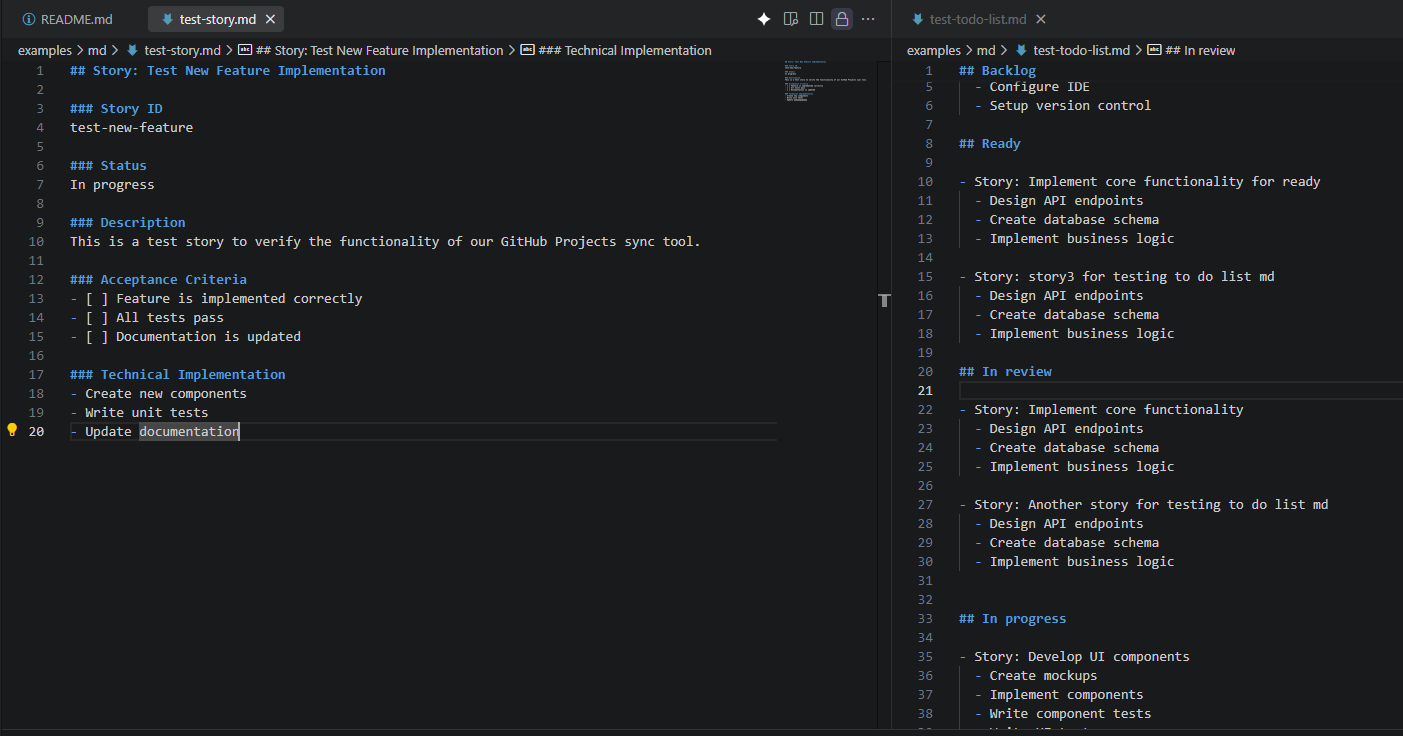The width and height of the screenshot is (1403, 736).
Task: Click the checkbox brackets for 'Feature is implemented correctly'
Action: tap(97, 298)
